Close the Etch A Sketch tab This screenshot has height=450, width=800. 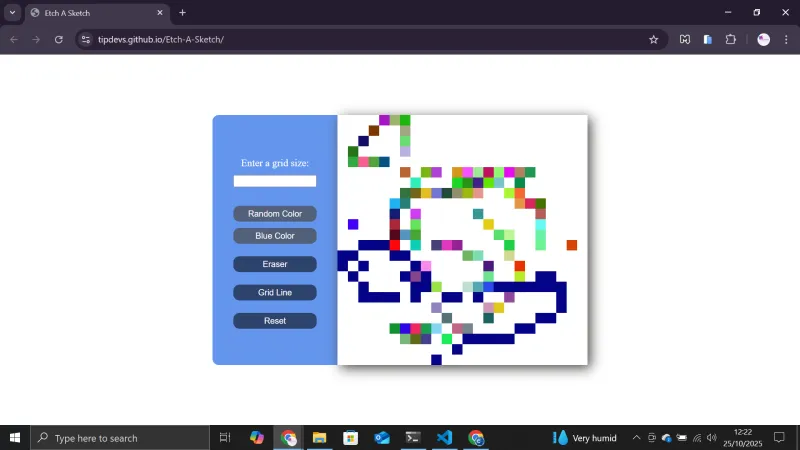160,13
